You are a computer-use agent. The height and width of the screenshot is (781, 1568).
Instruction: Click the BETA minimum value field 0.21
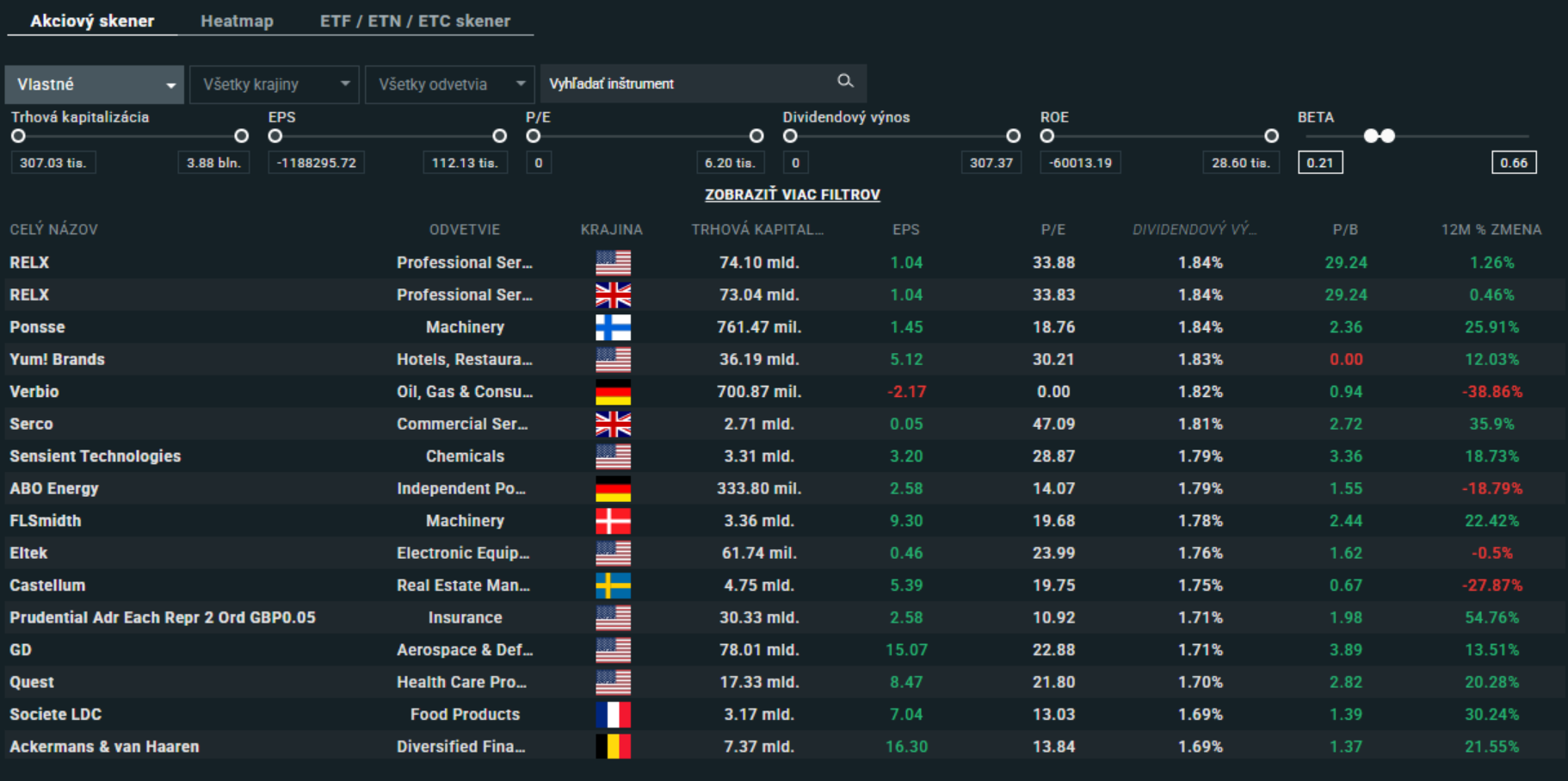(1319, 163)
